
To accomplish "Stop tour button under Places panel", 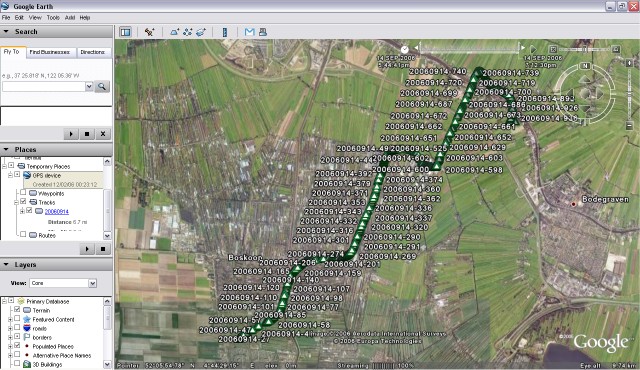I will (x=103, y=248).
